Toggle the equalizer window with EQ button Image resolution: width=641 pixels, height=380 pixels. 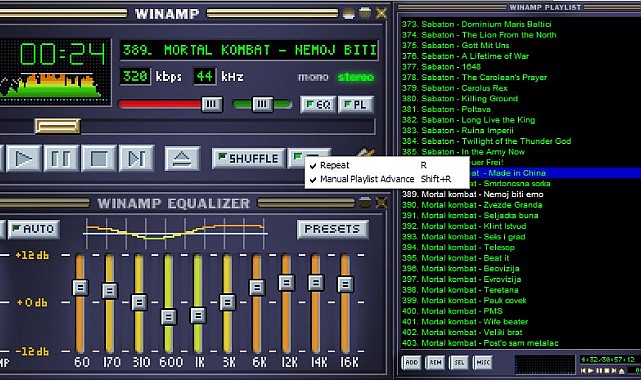[318, 105]
